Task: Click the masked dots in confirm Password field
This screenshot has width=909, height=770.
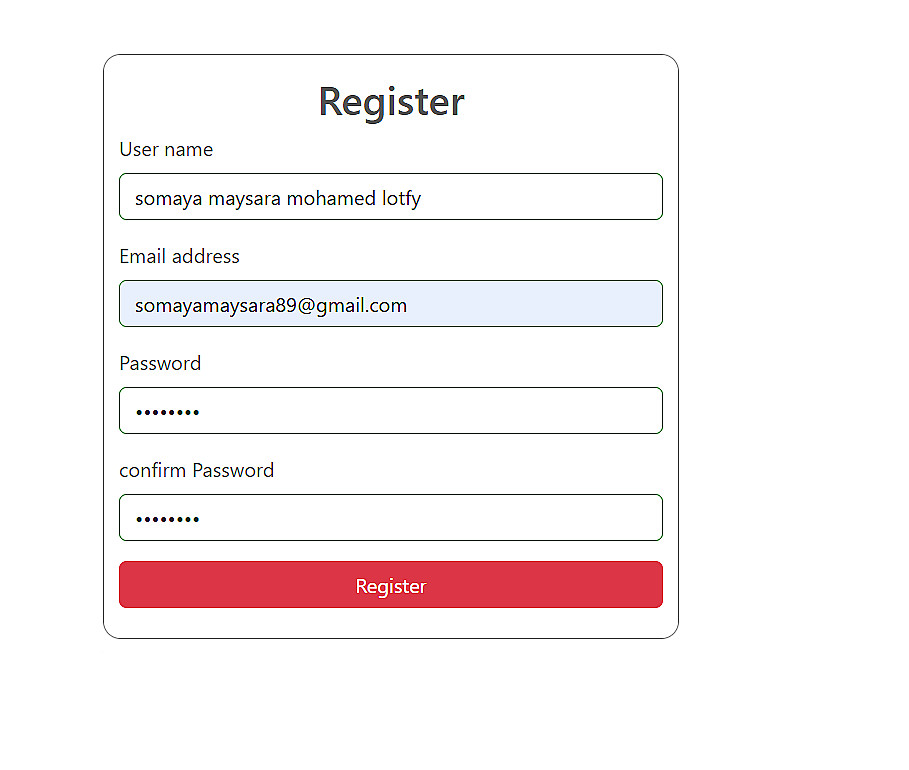Action: pos(168,519)
